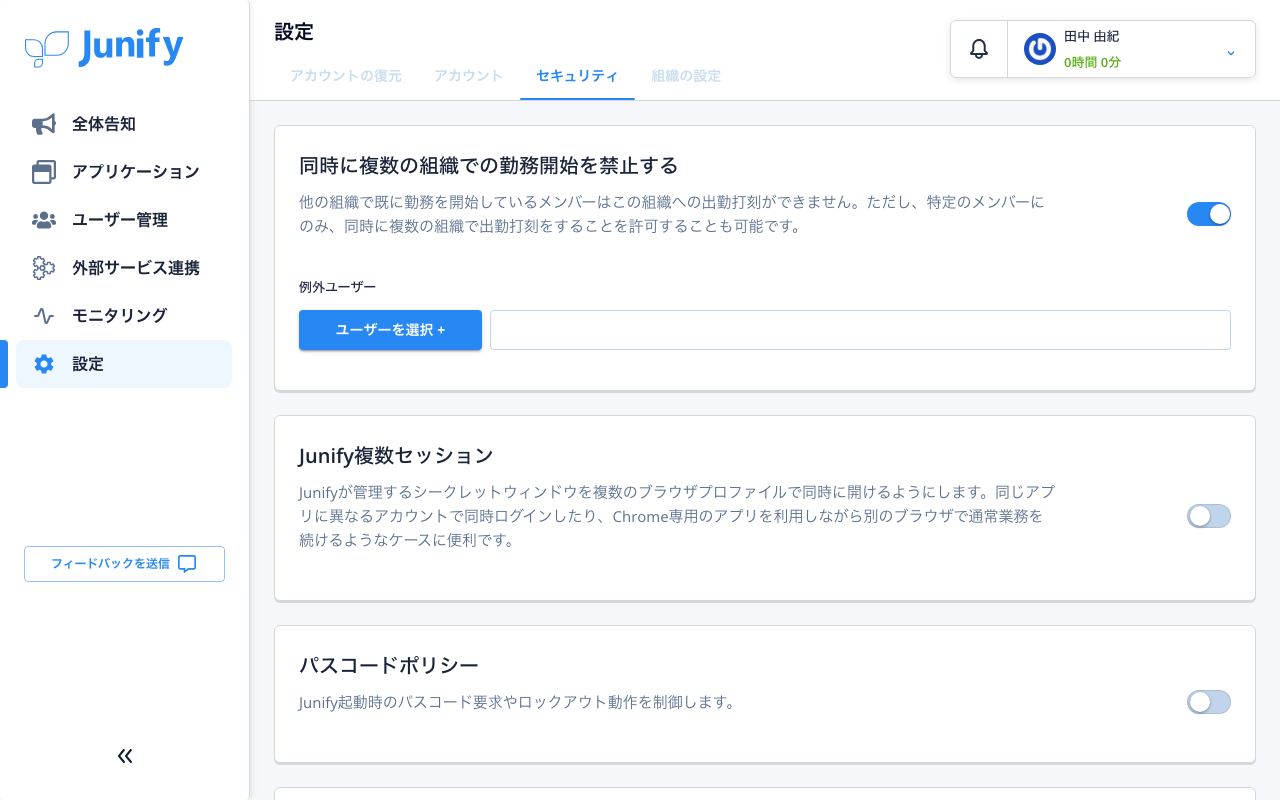The width and height of the screenshot is (1280, 800).
Task: Click the 0時間 0分 worked time text
Action: [1092, 62]
